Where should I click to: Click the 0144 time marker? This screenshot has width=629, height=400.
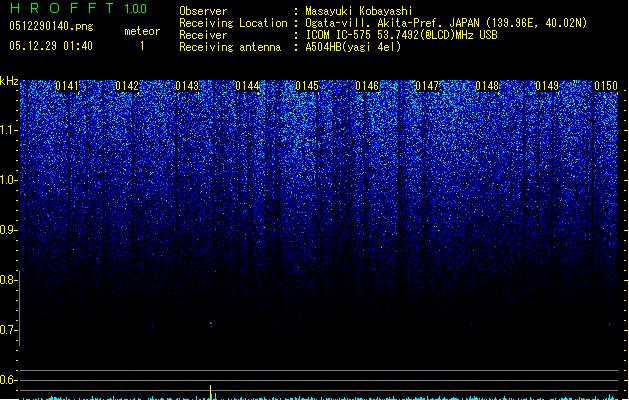click(x=247, y=86)
